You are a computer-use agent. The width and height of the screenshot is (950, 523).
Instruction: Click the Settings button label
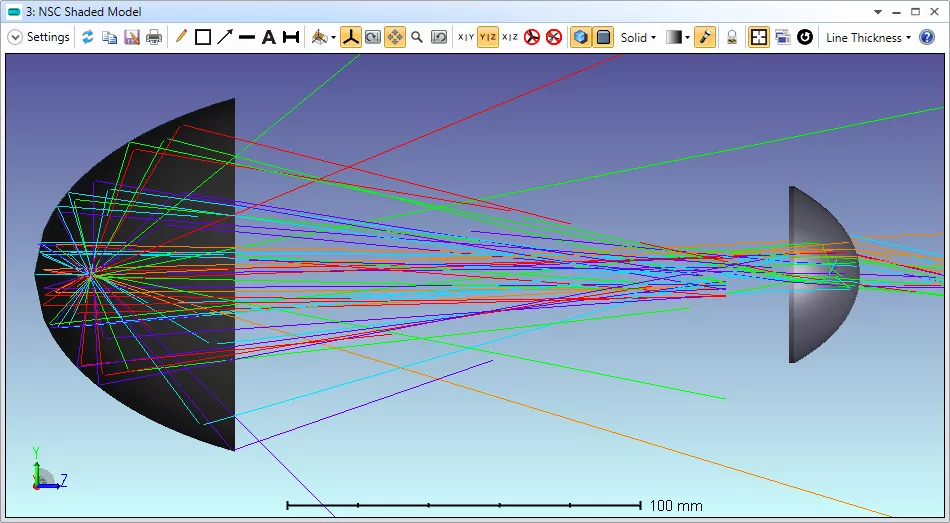point(48,37)
